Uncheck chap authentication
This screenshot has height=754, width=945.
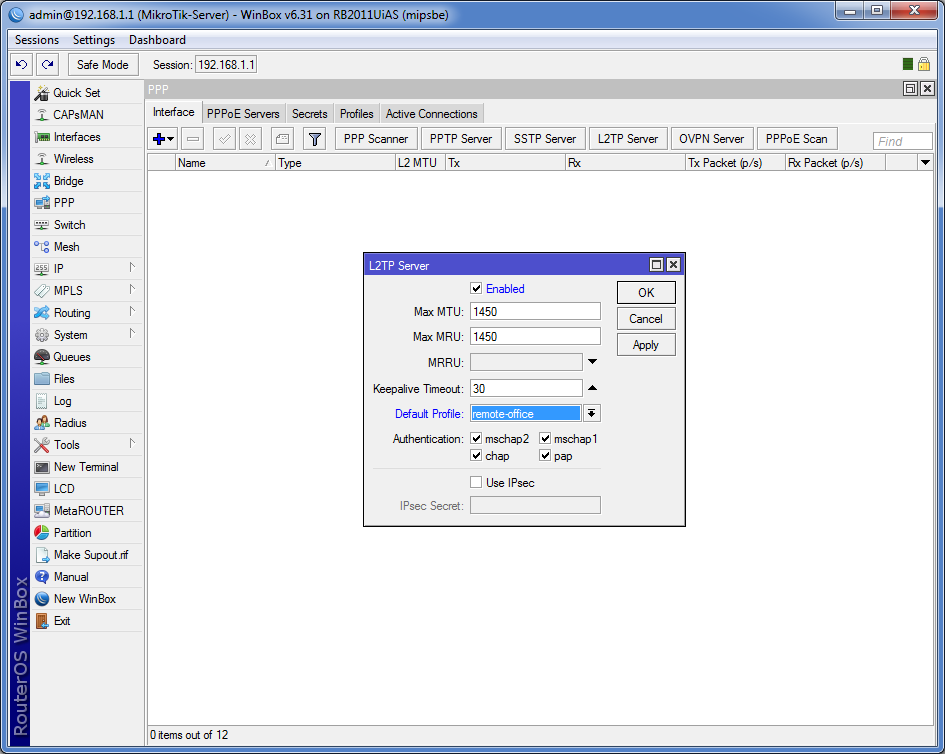pyautogui.click(x=476, y=455)
